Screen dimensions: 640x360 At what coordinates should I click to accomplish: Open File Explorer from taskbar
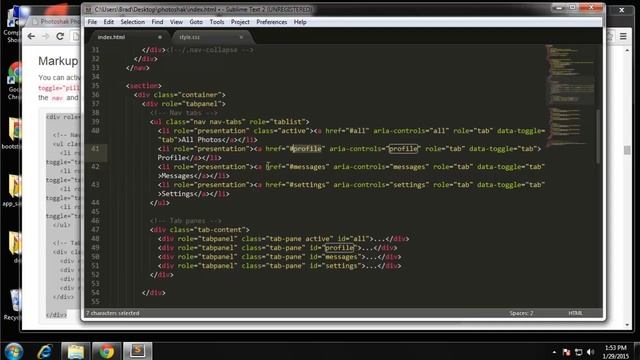tap(76, 351)
